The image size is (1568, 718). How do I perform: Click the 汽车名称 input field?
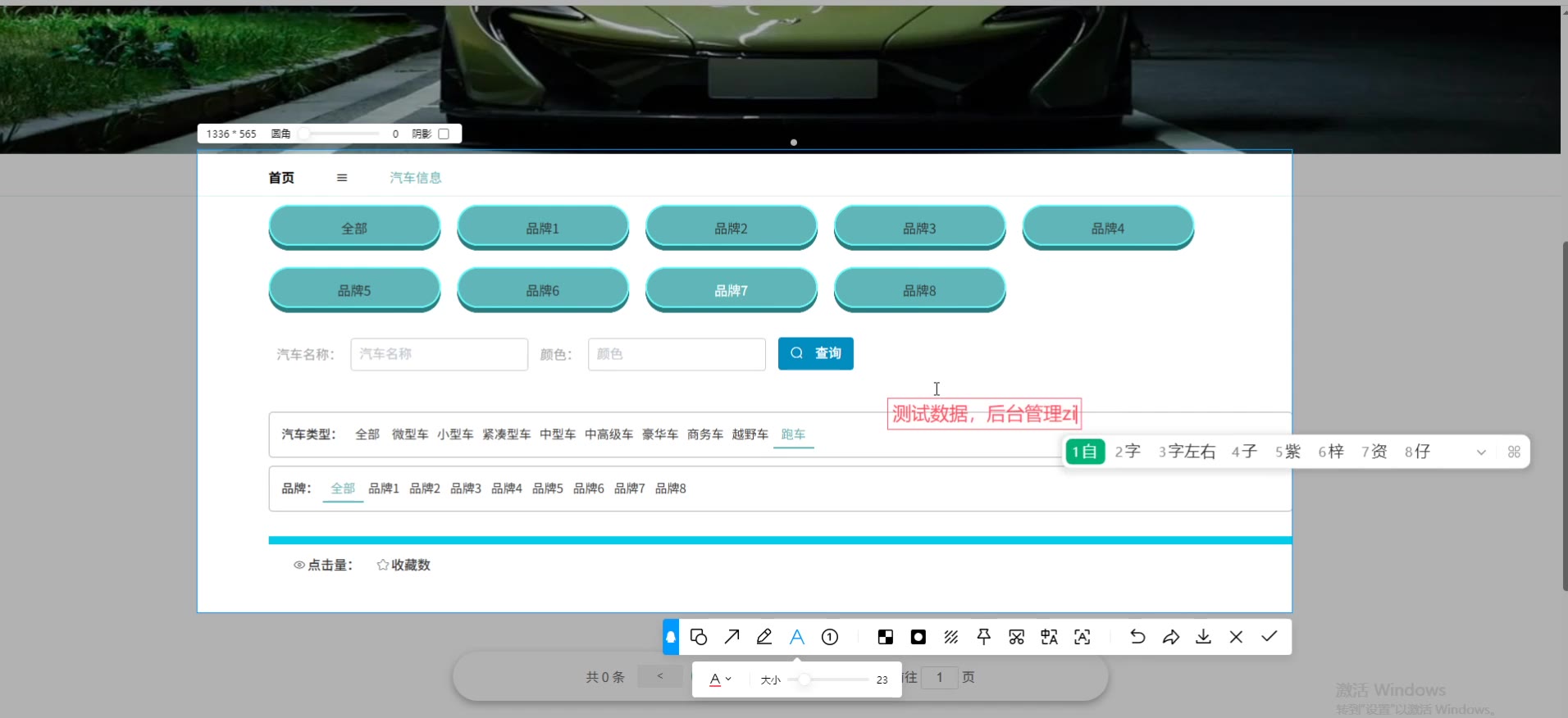pos(439,354)
